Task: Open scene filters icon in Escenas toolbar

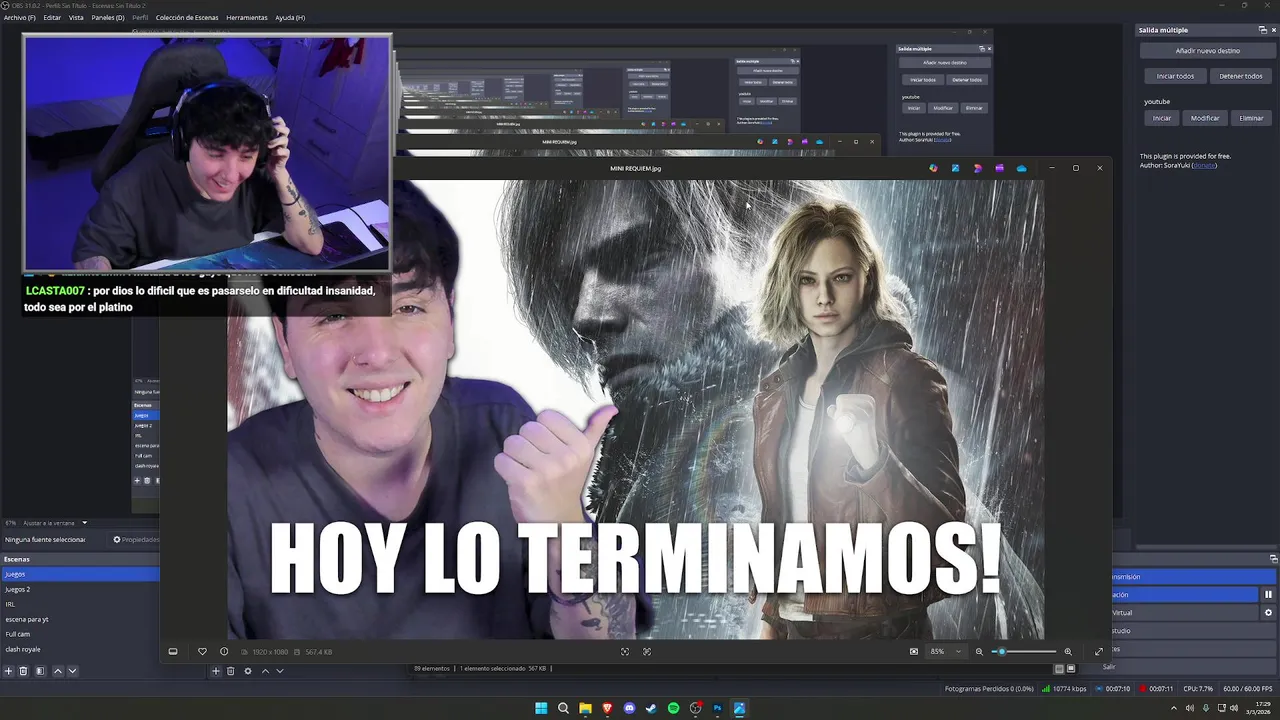Action: (x=40, y=671)
